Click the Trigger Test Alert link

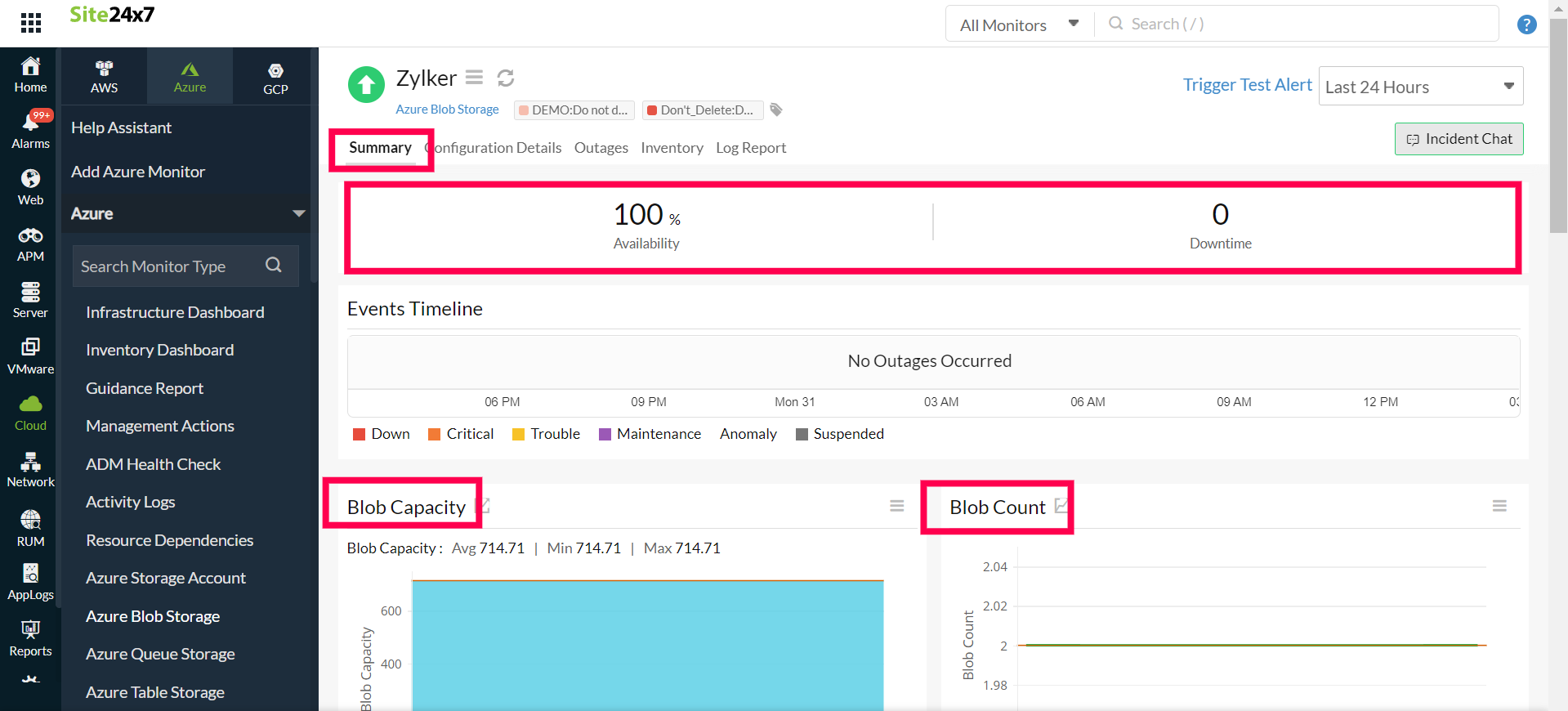tap(1247, 85)
